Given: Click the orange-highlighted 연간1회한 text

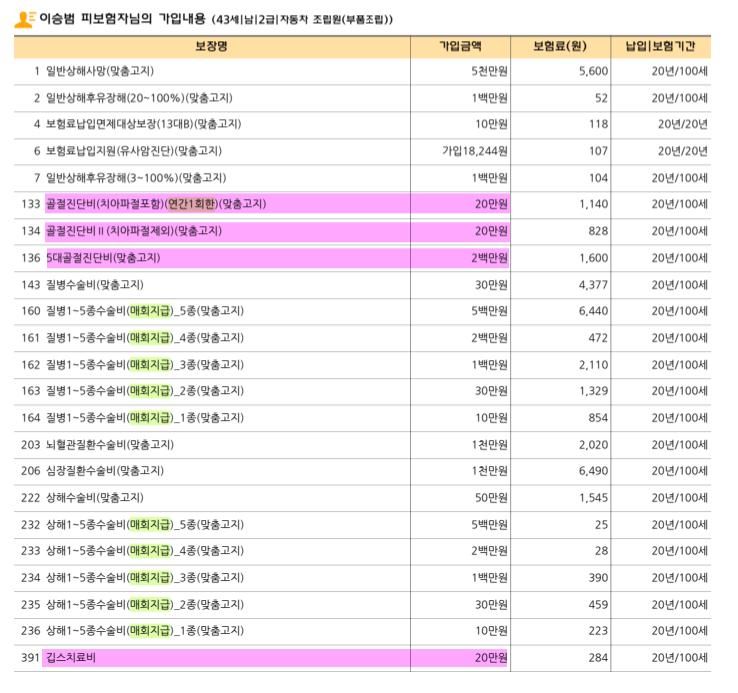Looking at the screenshot, I should coord(192,204).
